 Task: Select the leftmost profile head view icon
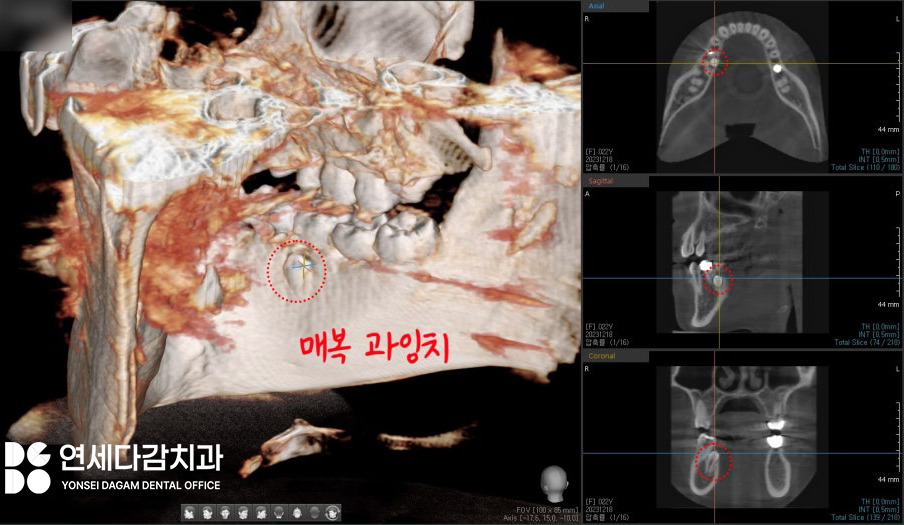click(x=189, y=512)
